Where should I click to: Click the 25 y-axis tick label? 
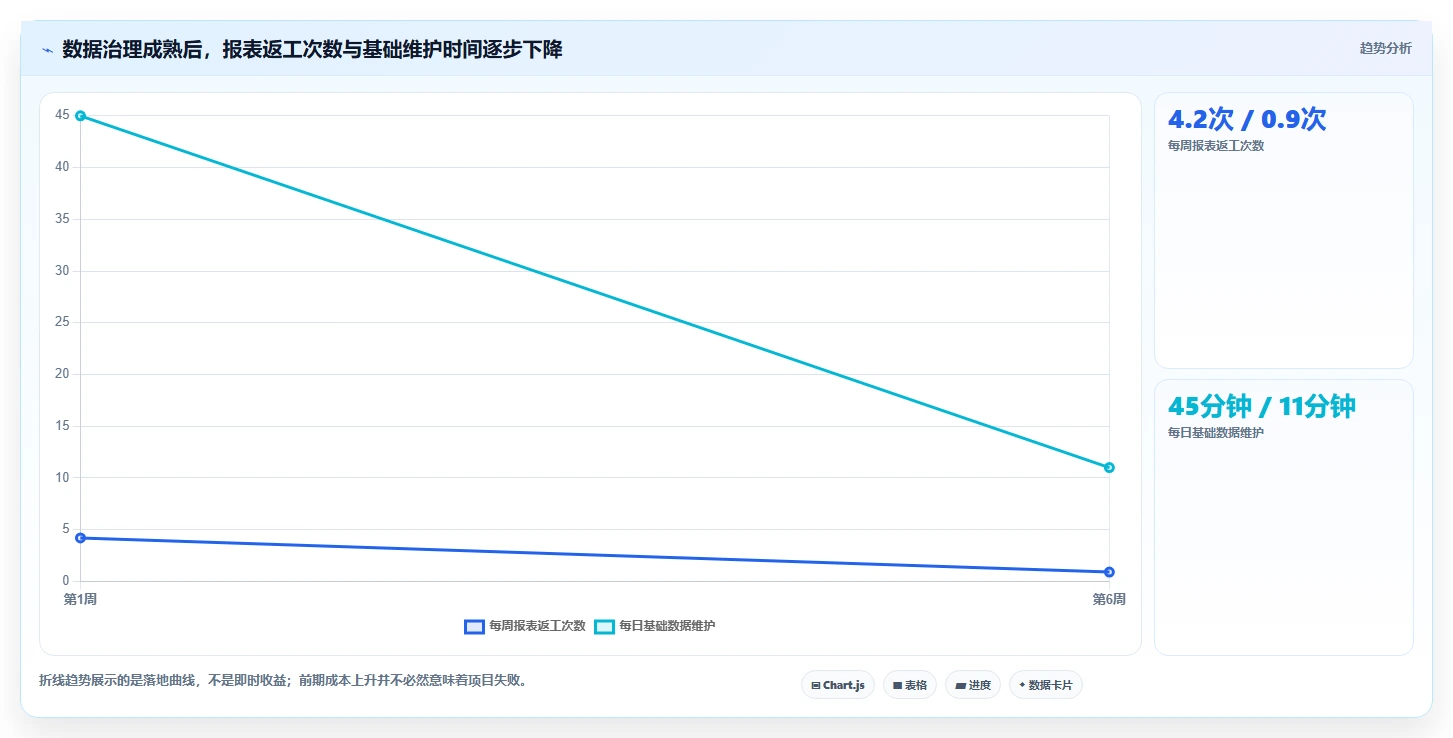coord(62,322)
